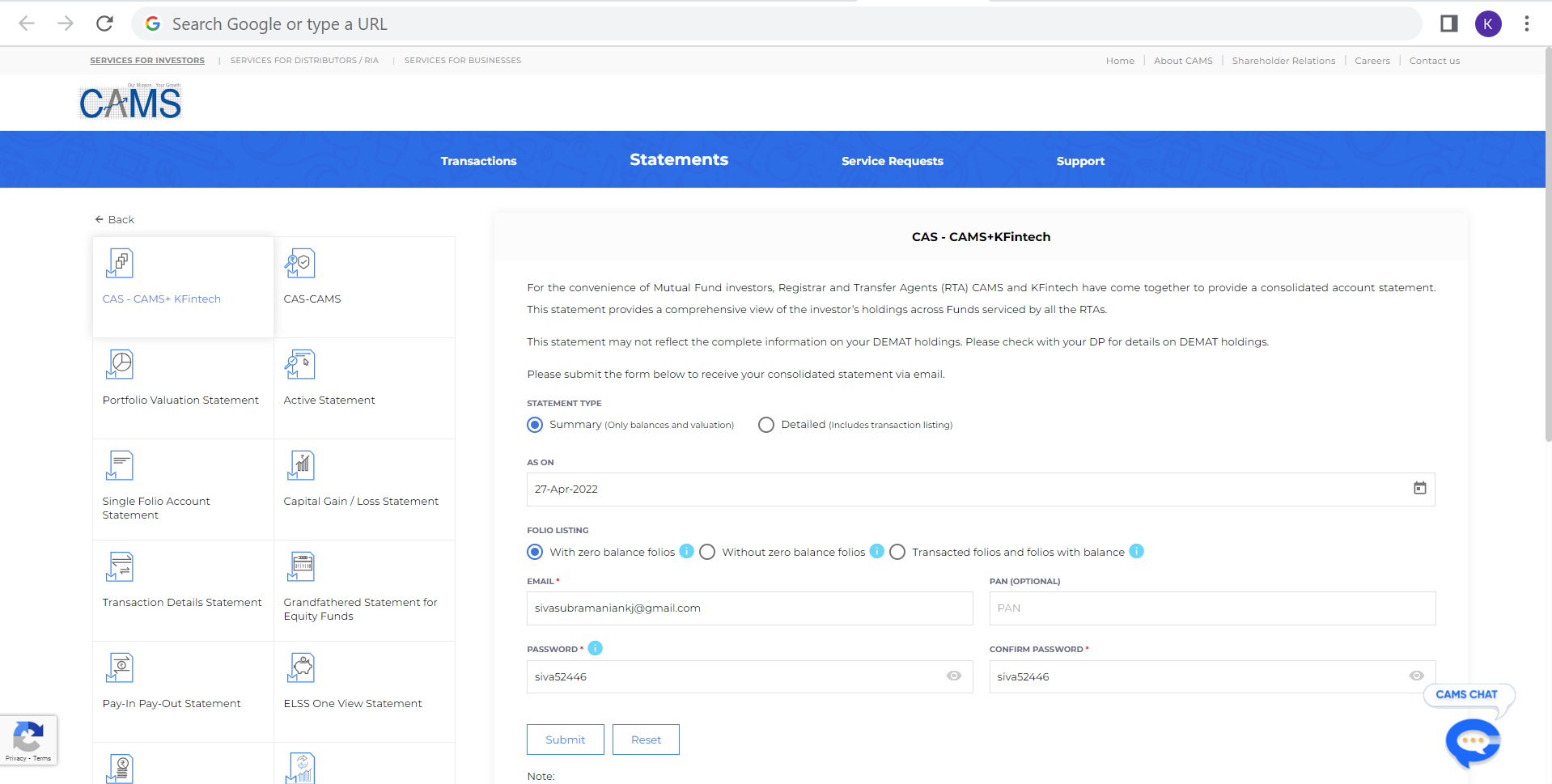The image size is (1552, 784).
Task: Open the CAS-CAMS statement icon
Action: [299, 263]
